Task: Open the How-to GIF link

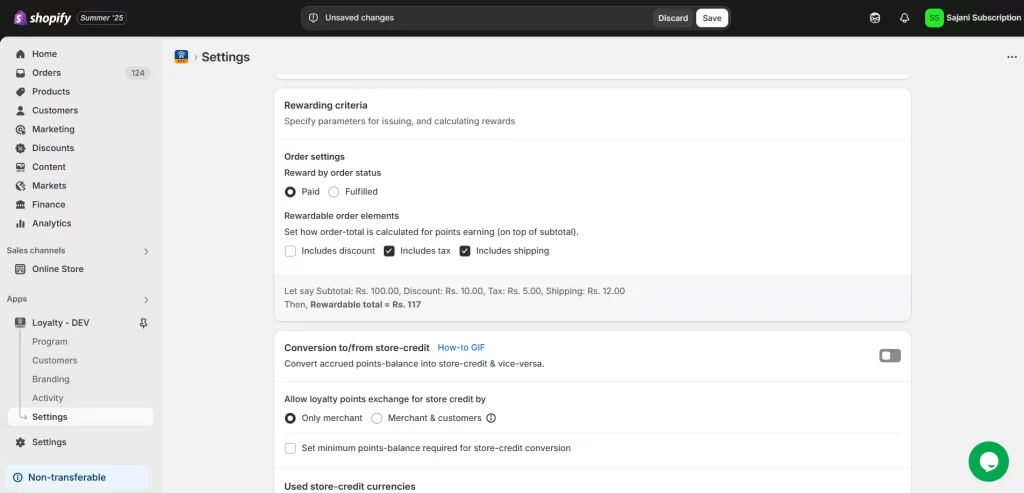Action: click(461, 347)
